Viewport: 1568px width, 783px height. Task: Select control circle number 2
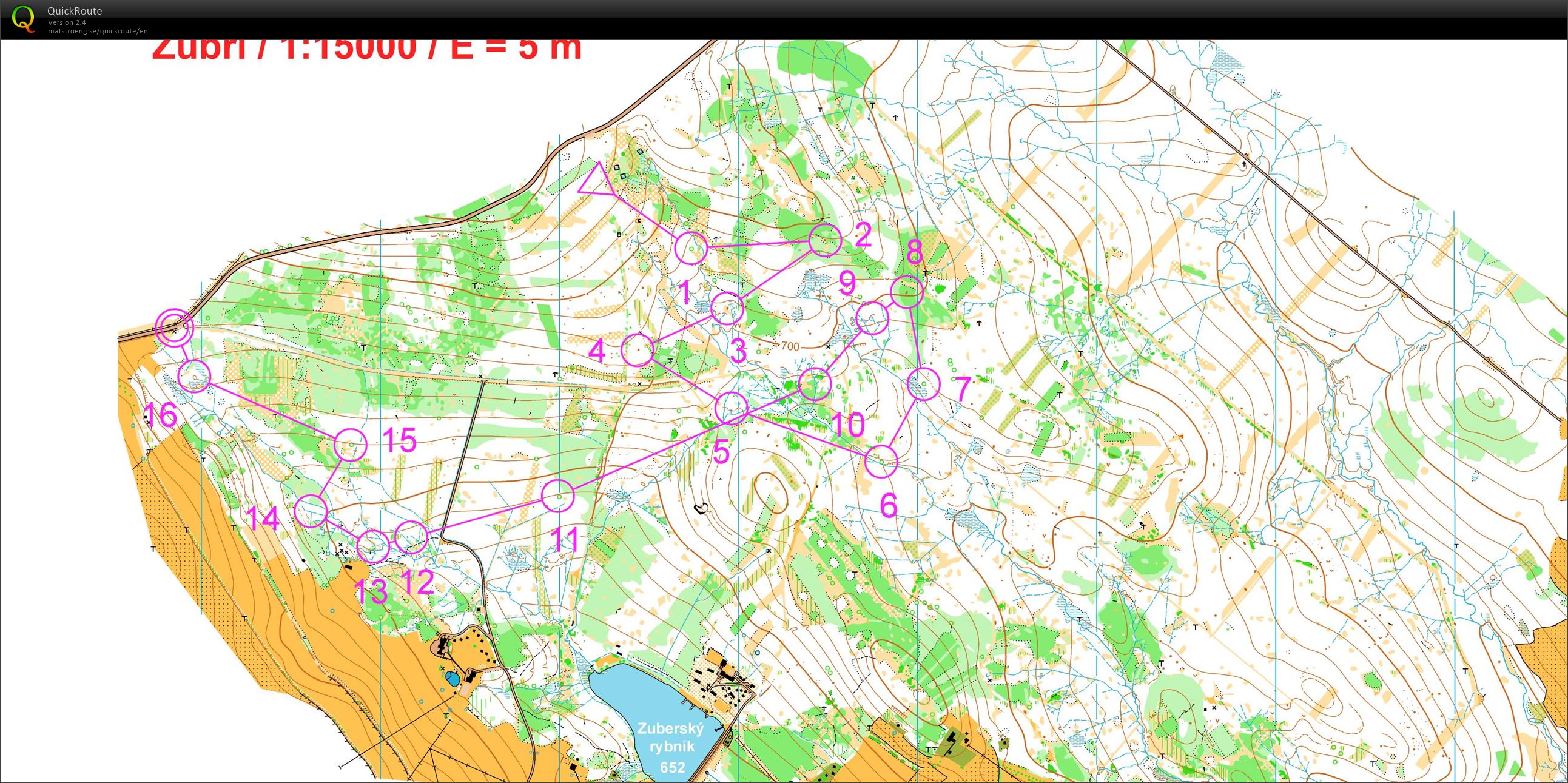[x=826, y=240]
